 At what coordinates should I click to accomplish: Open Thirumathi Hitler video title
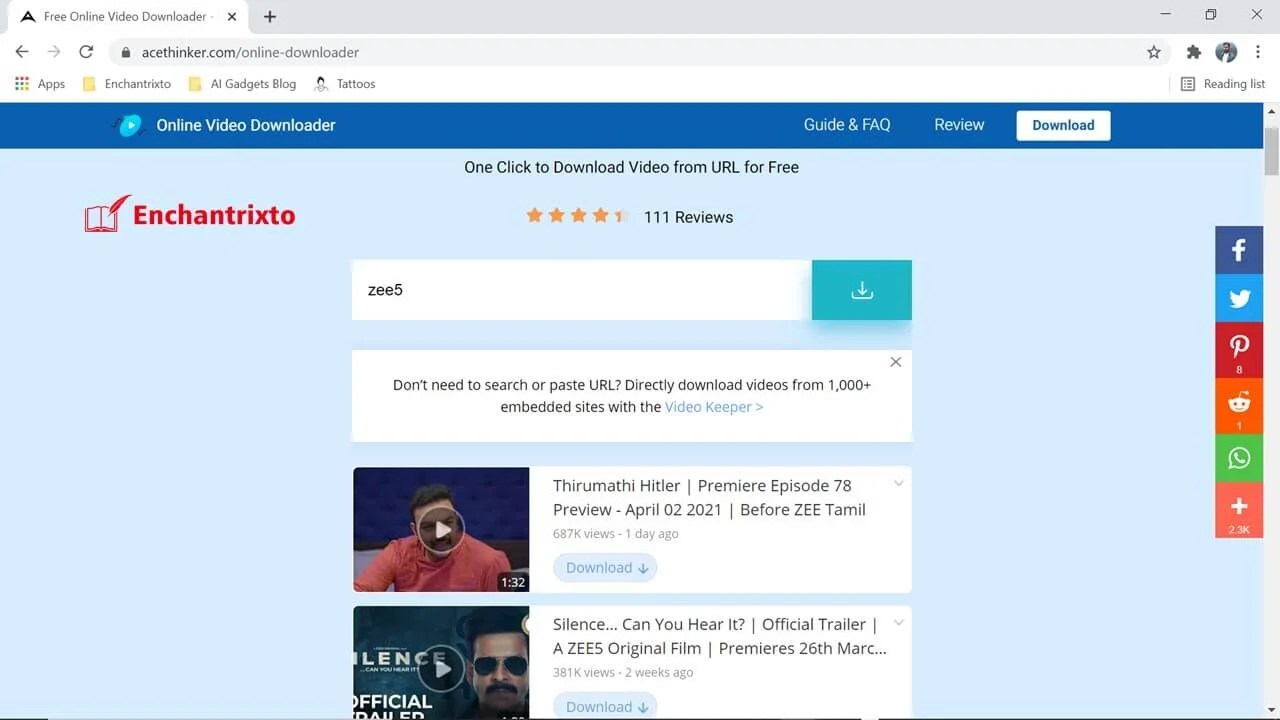pyautogui.click(x=709, y=497)
